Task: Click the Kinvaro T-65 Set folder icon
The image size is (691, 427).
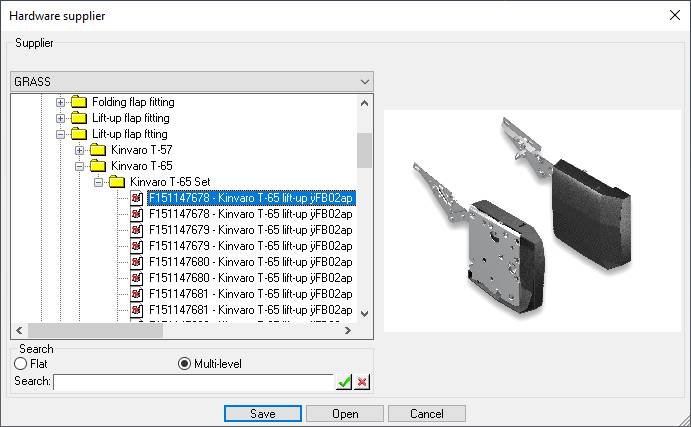Action: point(118,182)
